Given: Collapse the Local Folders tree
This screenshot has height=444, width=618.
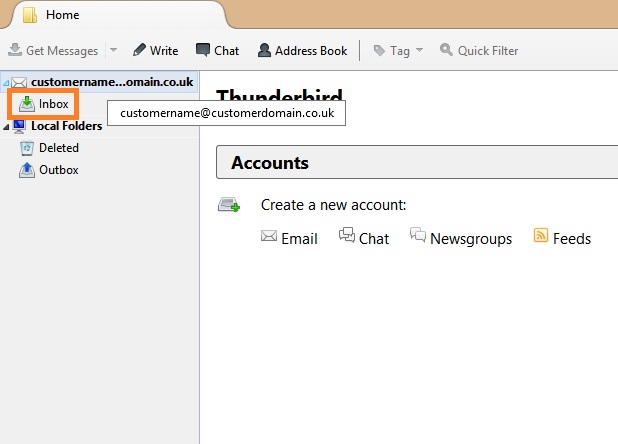Looking at the screenshot, I should (x=5, y=127).
